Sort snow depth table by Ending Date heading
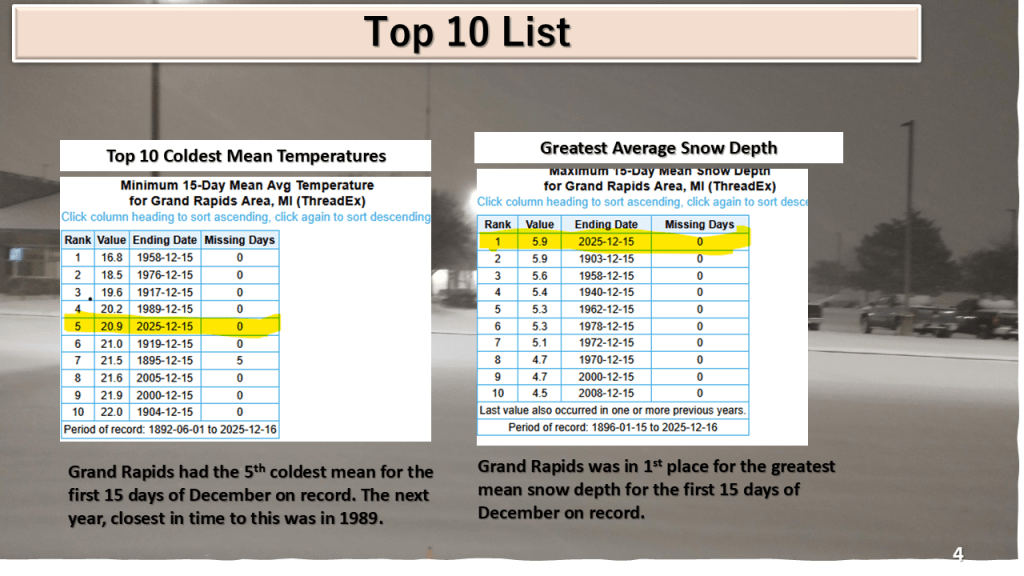 pyautogui.click(x=606, y=225)
